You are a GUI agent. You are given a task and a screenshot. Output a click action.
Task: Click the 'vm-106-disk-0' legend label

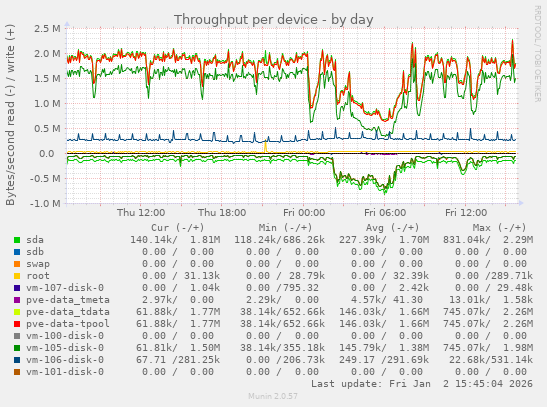(x=65, y=360)
